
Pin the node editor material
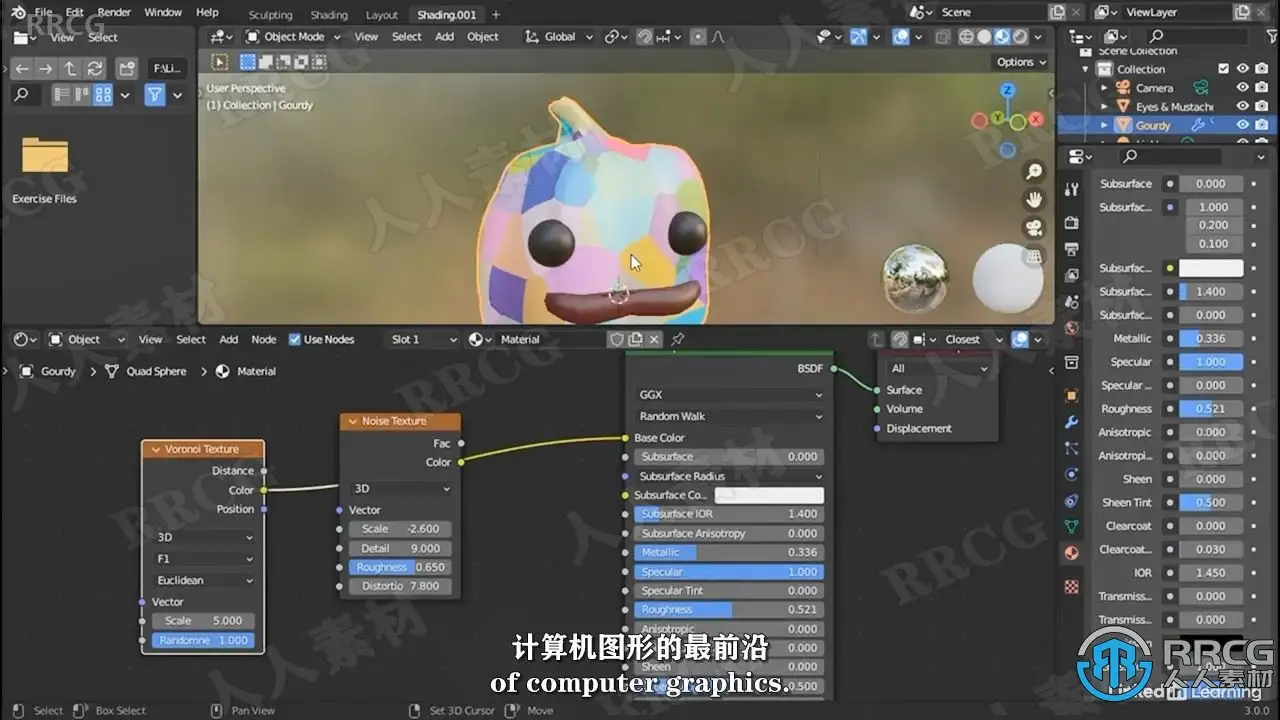coord(677,339)
